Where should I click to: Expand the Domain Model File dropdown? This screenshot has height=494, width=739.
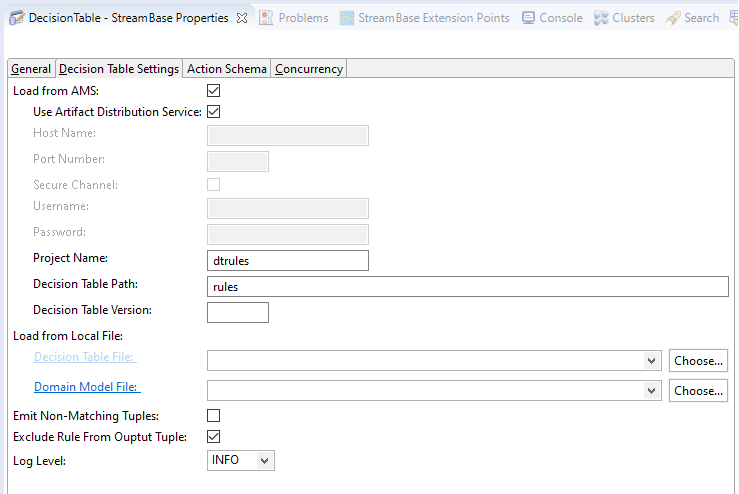click(x=652, y=391)
